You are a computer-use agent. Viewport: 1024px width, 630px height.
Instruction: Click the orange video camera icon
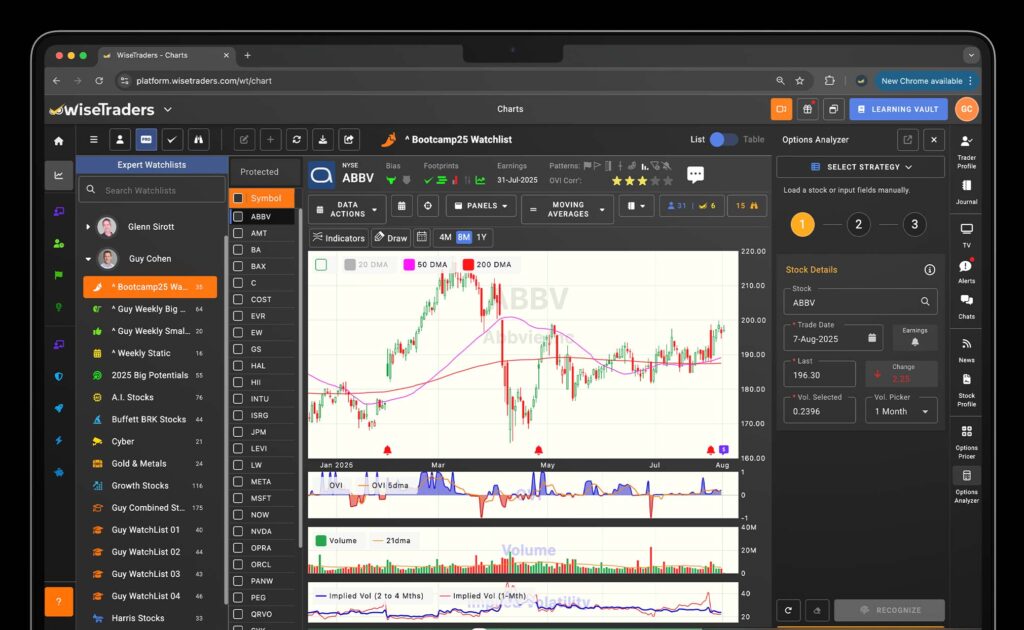coord(781,109)
